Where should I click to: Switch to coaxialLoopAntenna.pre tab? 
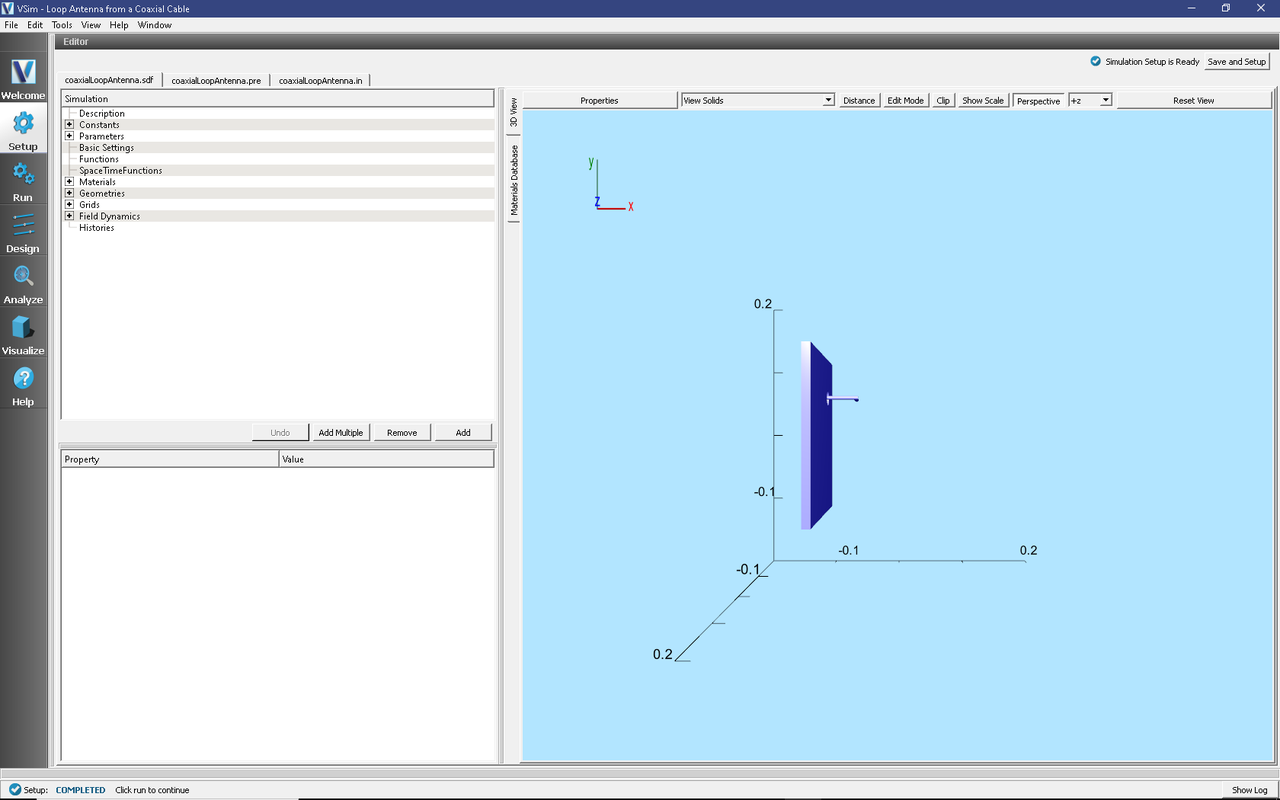(x=216, y=80)
